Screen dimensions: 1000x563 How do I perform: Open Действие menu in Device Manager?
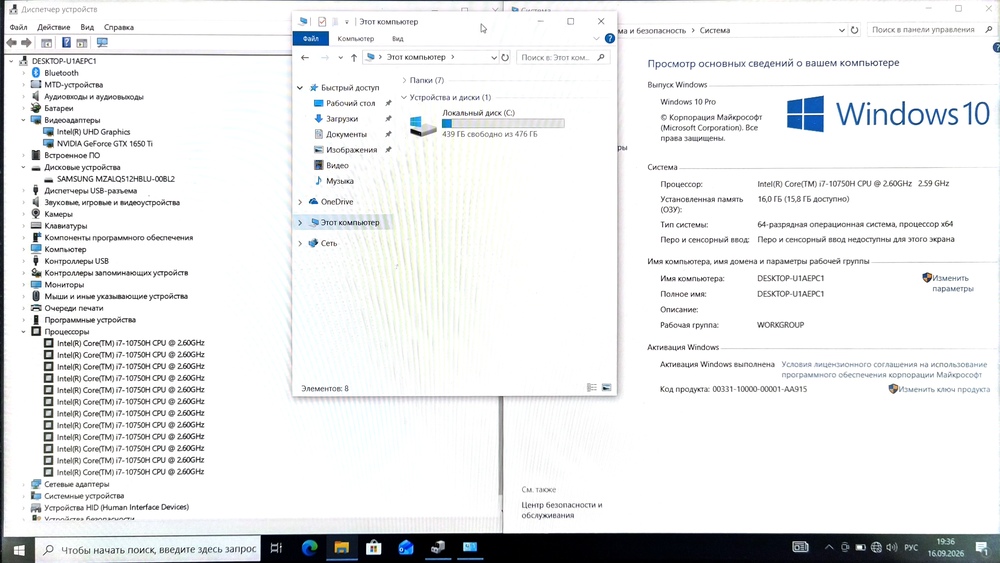[54, 27]
